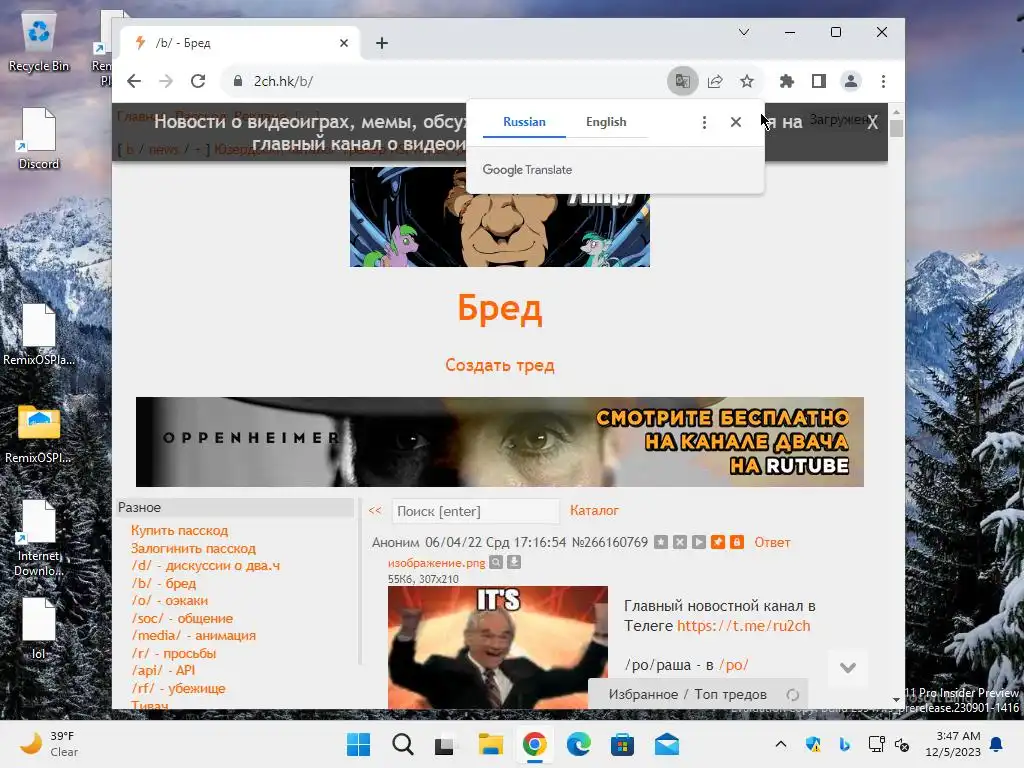Open the tab search chevron in title bar
This screenshot has height=768, width=1024.
744,32
